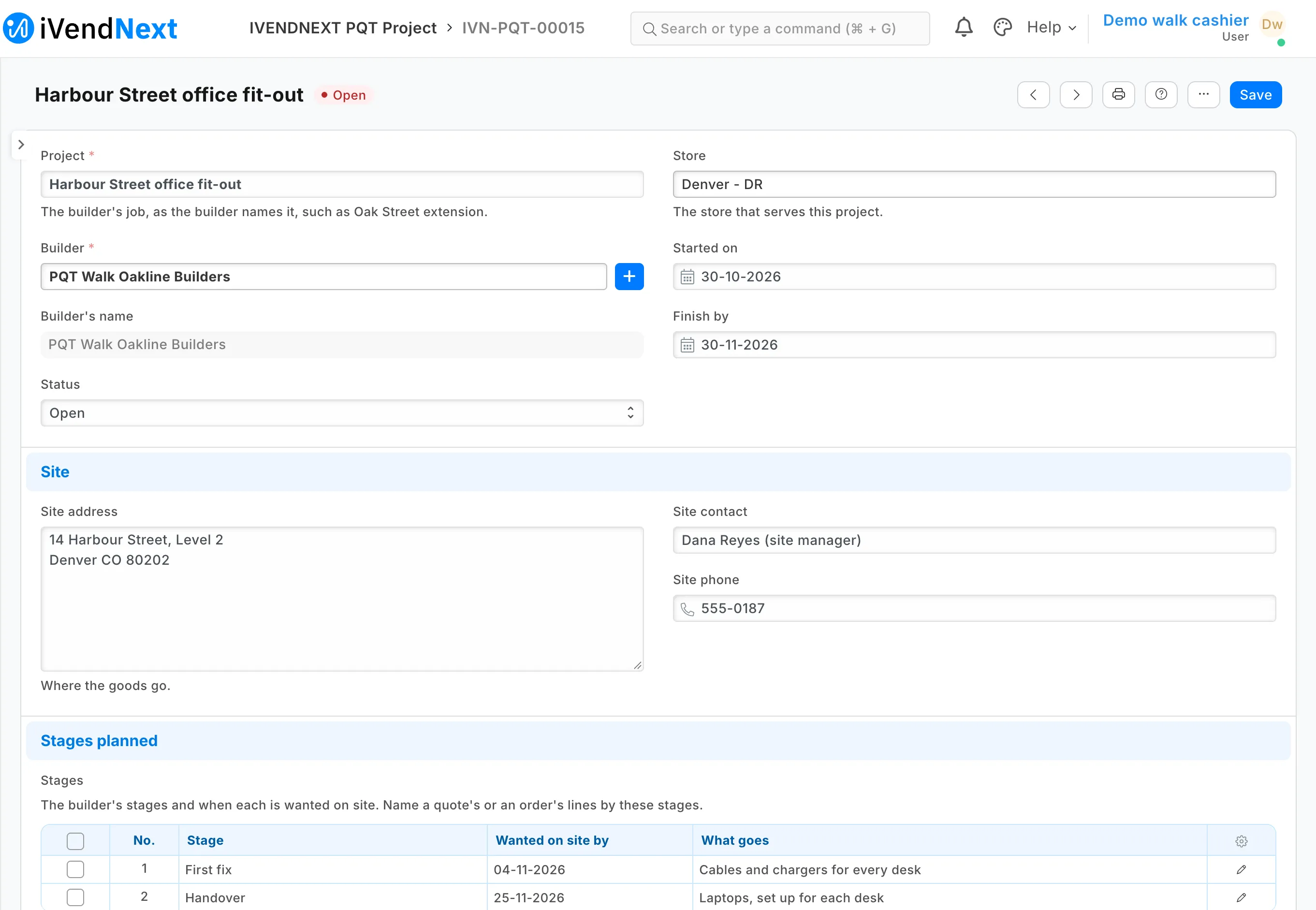
Task: Click the search command bar
Action: [780, 29]
